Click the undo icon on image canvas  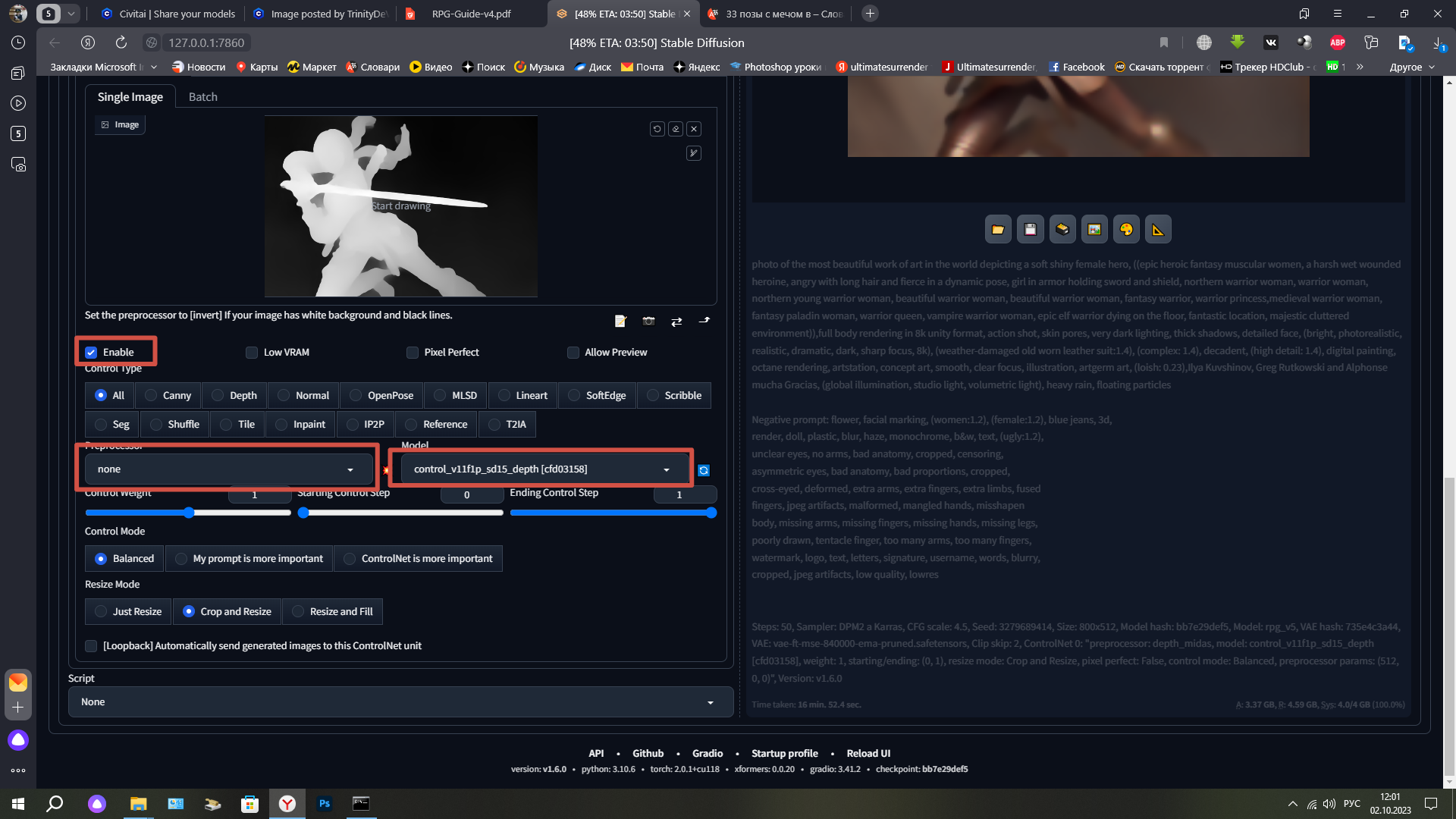coord(657,129)
